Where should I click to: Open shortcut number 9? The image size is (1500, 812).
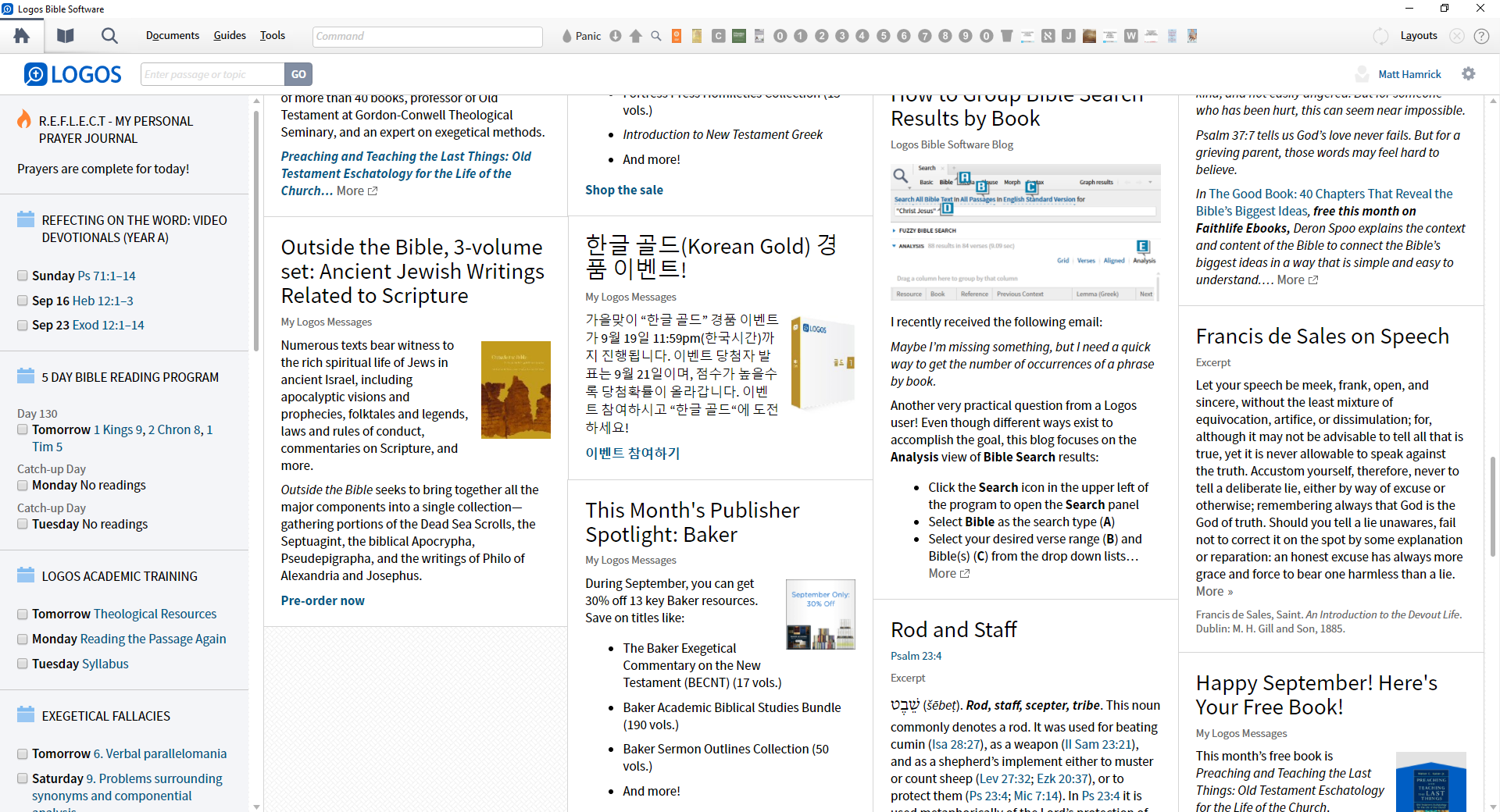(966, 36)
